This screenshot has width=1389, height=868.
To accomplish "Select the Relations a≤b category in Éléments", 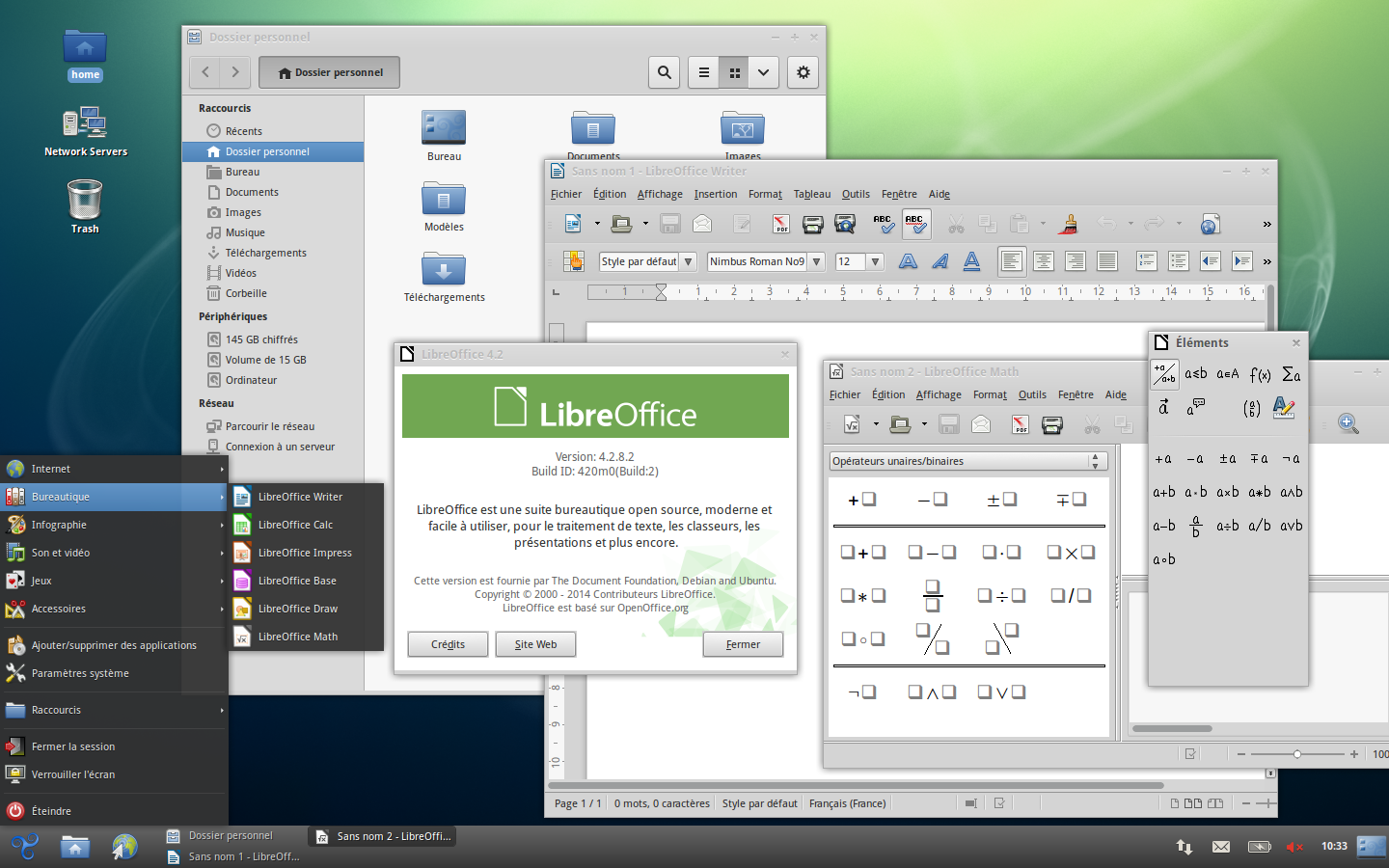I will click(x=1196, y=374).
